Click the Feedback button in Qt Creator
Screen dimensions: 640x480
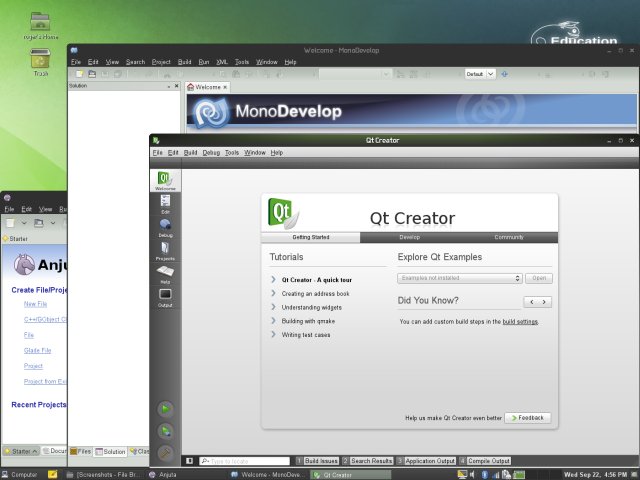click(528, 418)
